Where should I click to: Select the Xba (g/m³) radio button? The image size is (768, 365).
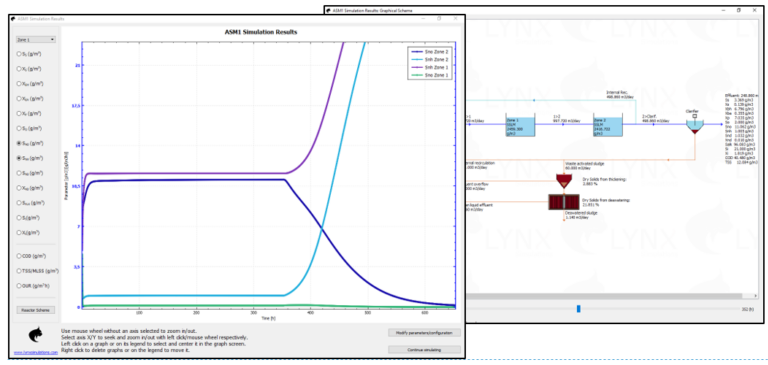(x=19, y=98)
